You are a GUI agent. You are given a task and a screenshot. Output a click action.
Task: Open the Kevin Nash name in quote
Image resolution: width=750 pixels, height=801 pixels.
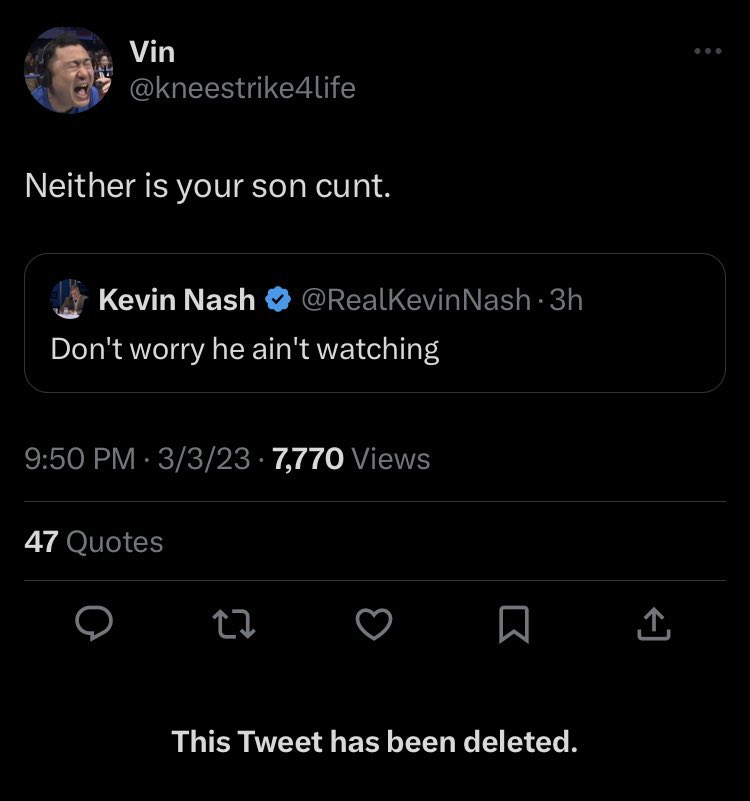coord(177,299)
